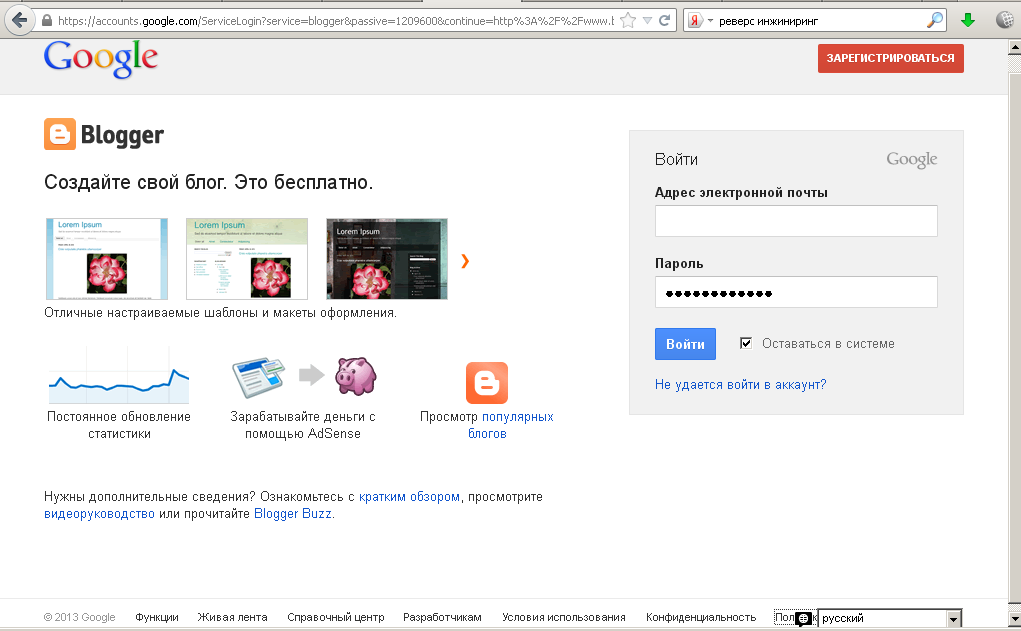Toggle the Оставаться в системе checkbox
The width and height of the screenshot is (1021, 631).
[746, 343]
